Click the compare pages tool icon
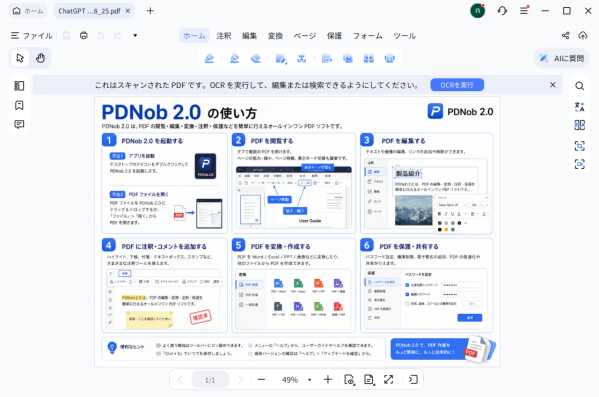 tap(369, 59)
